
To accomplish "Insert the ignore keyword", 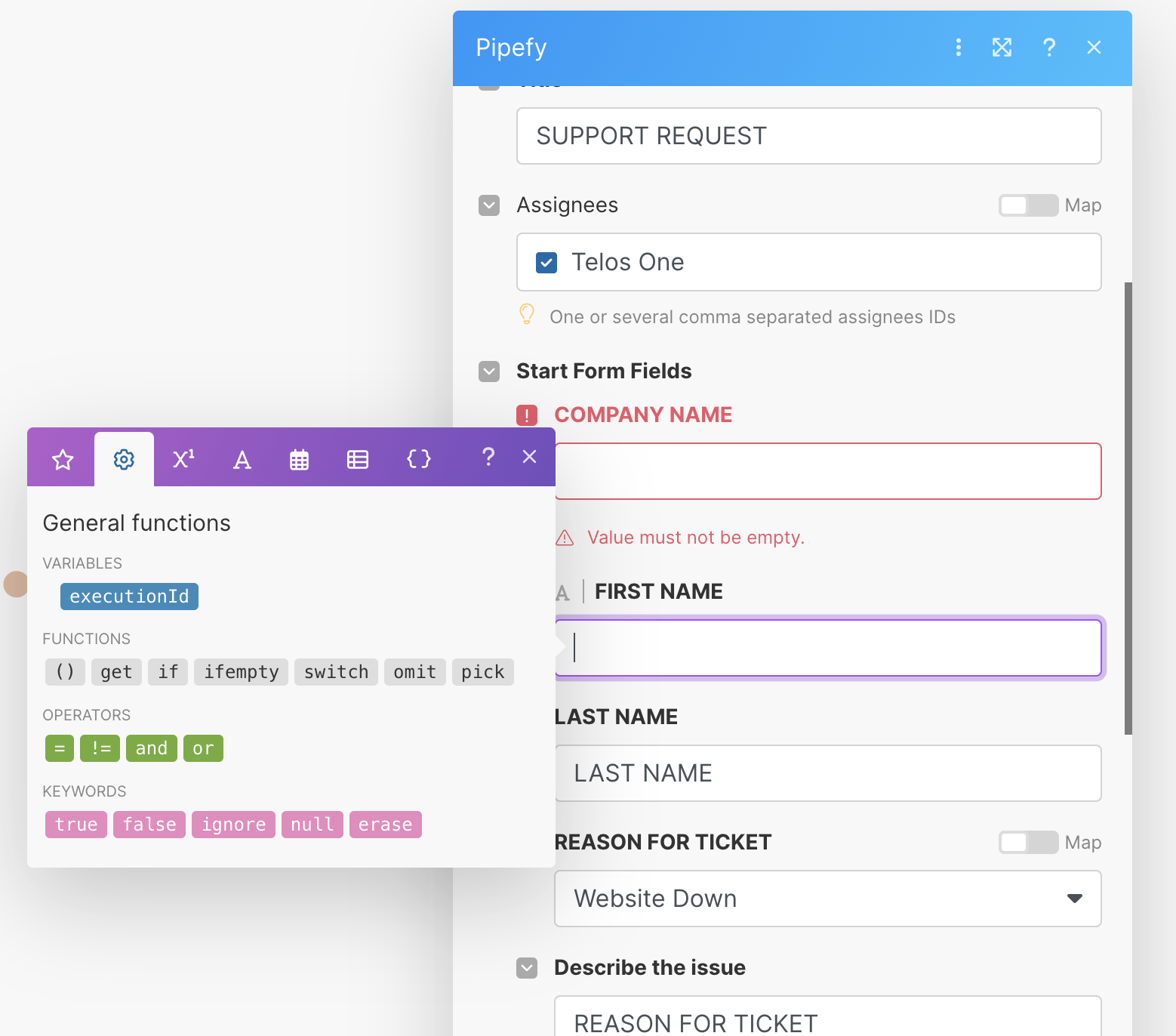I will coord(233,825).
